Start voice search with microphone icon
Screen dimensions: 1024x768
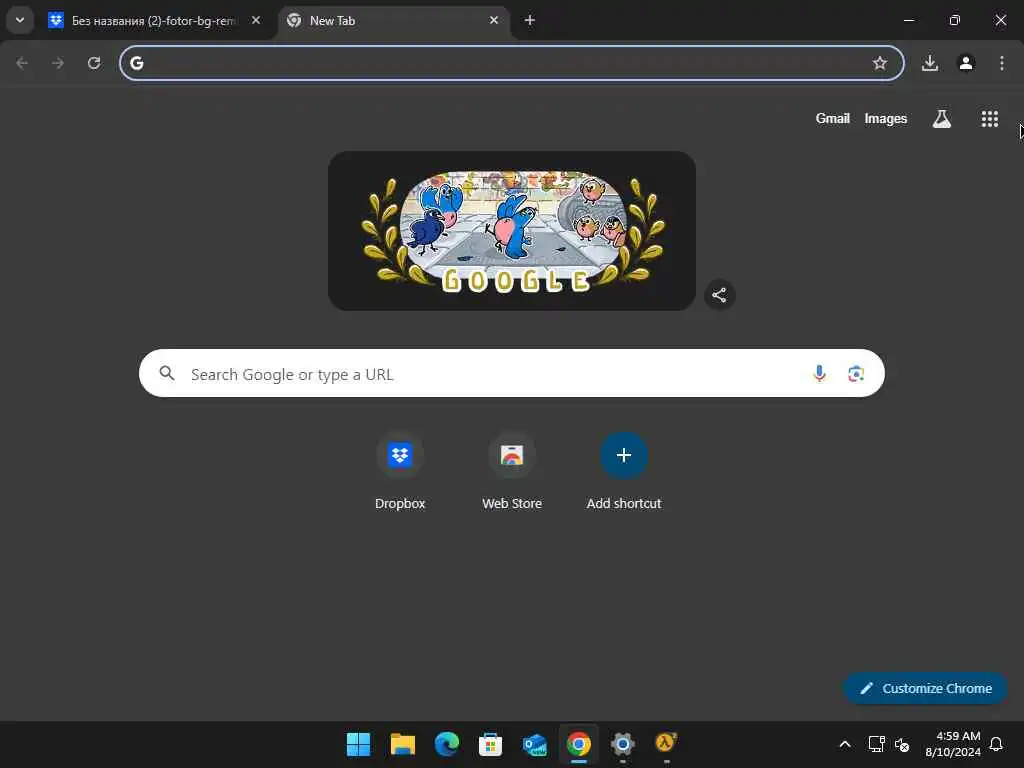click(819, 374)
